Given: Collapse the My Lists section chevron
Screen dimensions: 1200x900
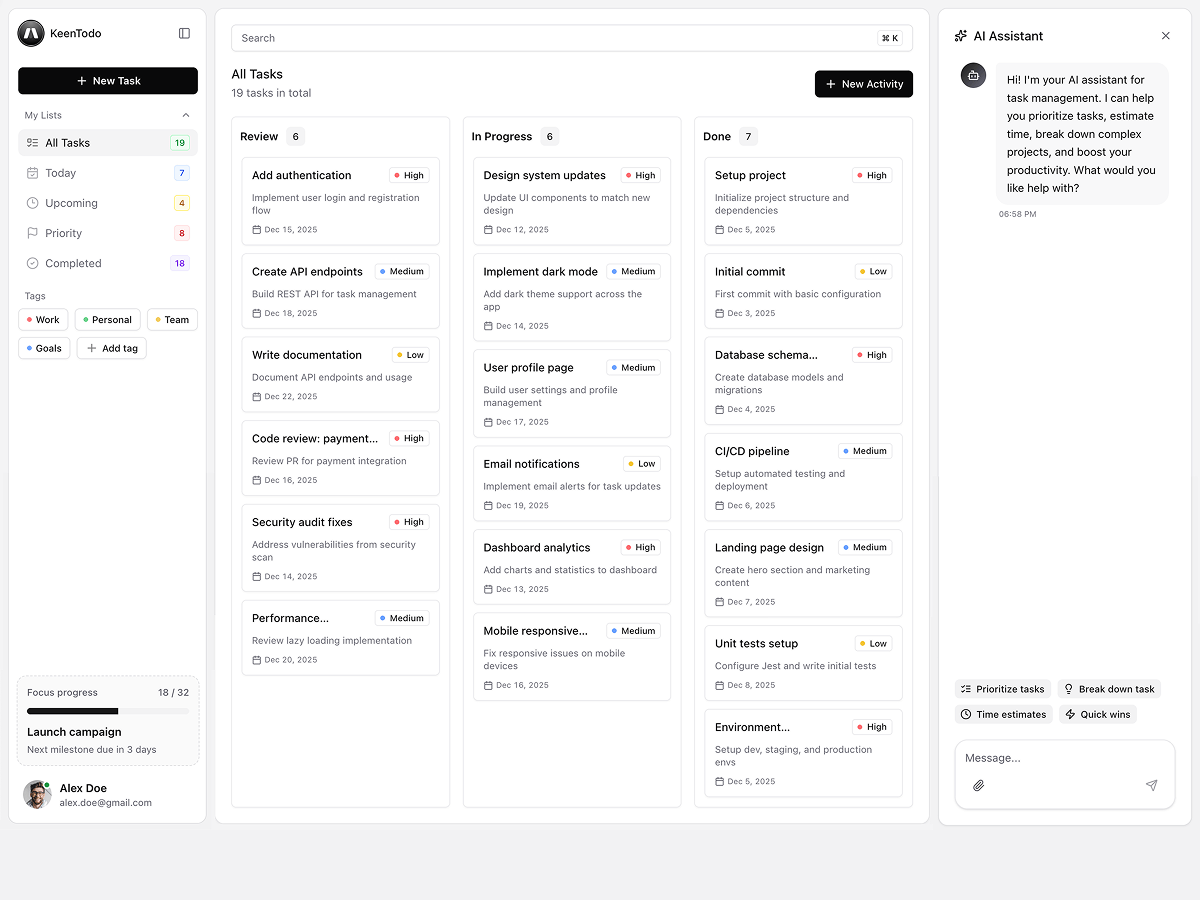Looking at the screenshot, I should [186, 115].
